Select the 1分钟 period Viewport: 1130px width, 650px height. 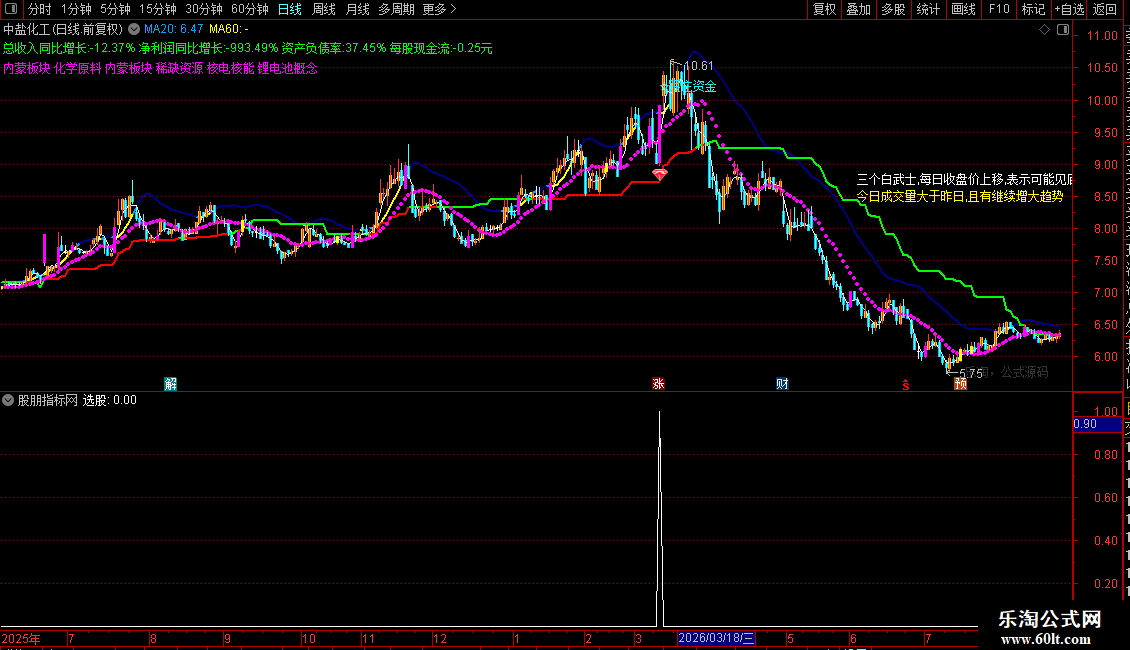tap(76, 9)
